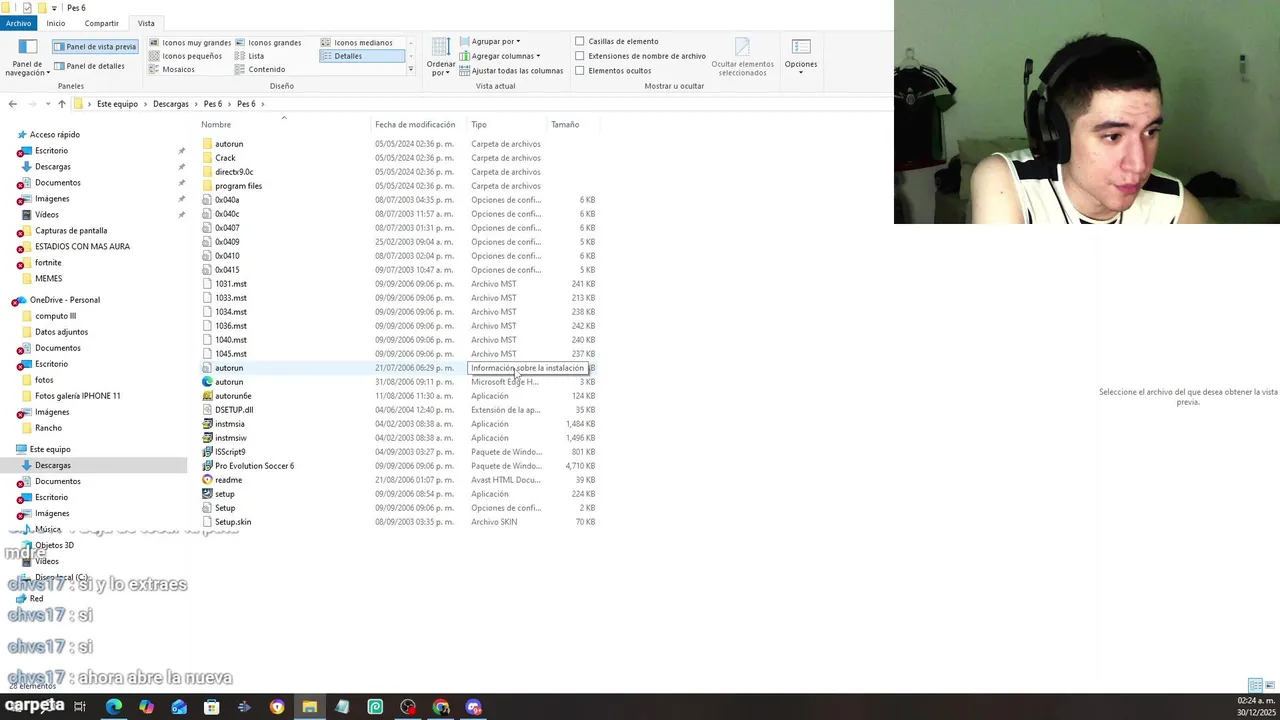Screen dimensions: 1280x720
Task: Open the Agrupar por dropdown
Action: [x=490, y=41]
